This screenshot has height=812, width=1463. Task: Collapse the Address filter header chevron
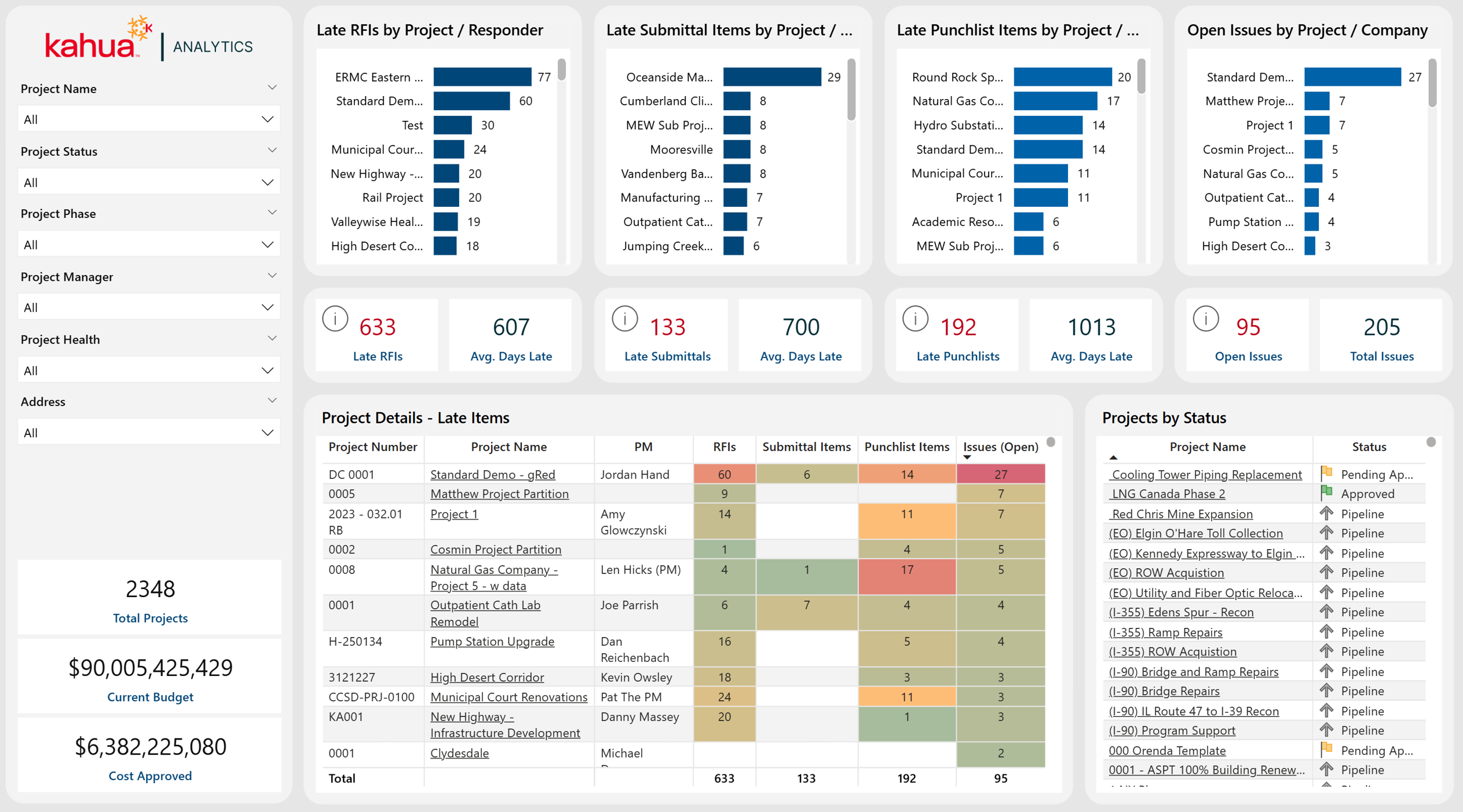[x=272, y=401]
